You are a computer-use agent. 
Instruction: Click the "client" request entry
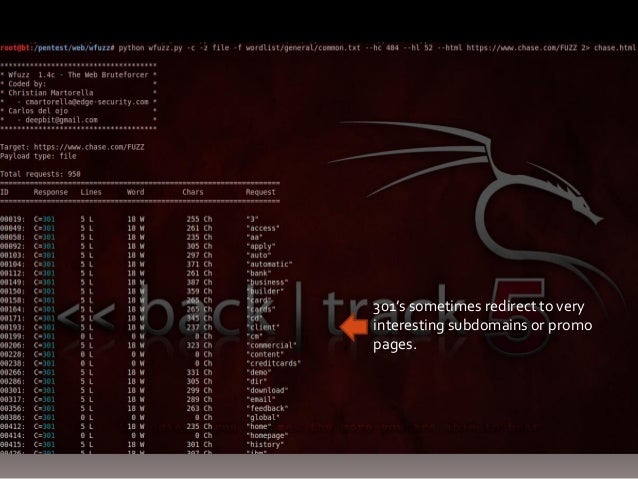[263, 327]
